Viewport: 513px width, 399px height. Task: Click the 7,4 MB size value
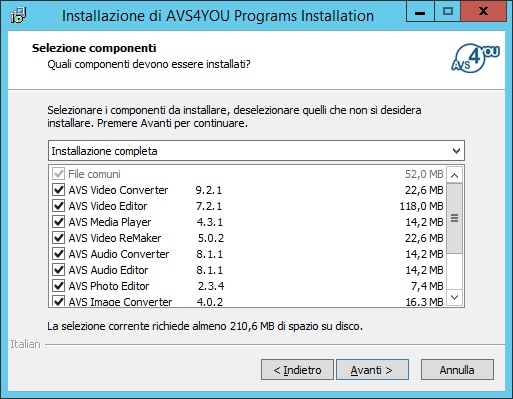pos(427,286)
